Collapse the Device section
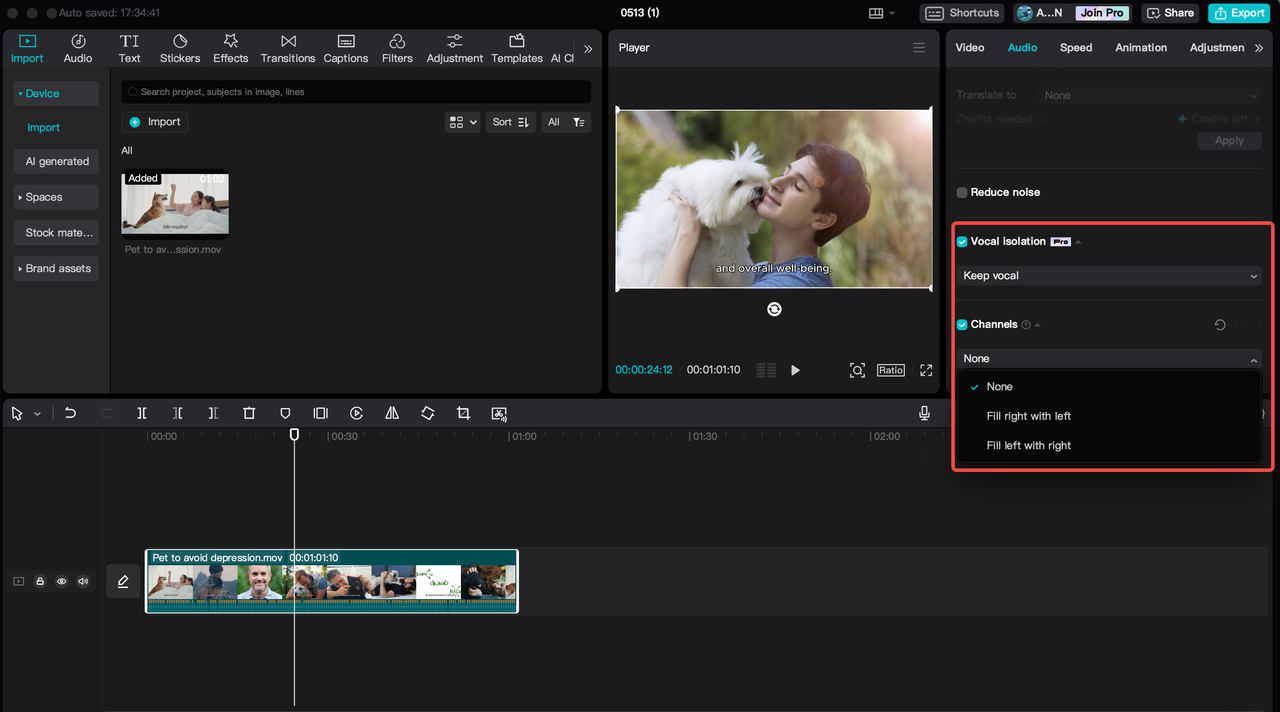 click(x=56, y=93)
